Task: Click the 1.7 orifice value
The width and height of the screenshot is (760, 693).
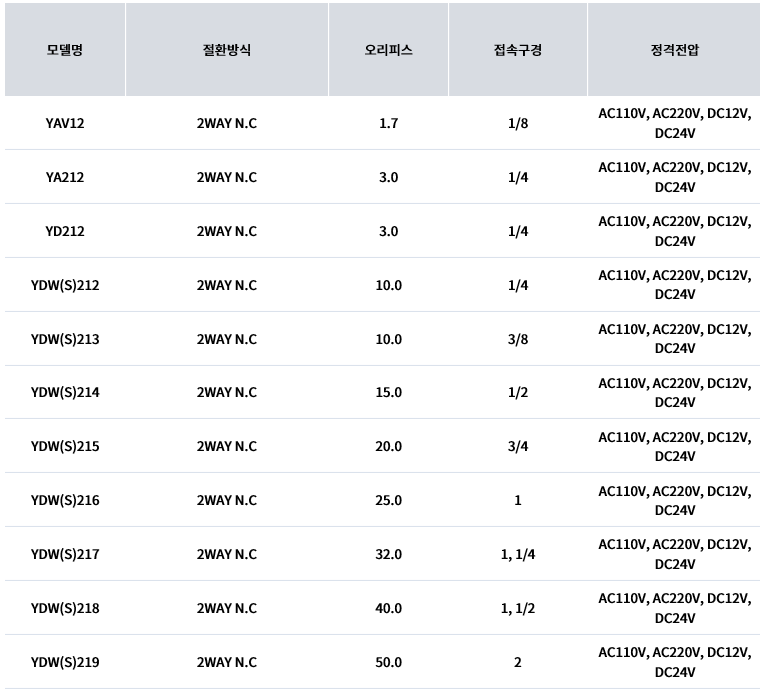Action: point(388,123)
